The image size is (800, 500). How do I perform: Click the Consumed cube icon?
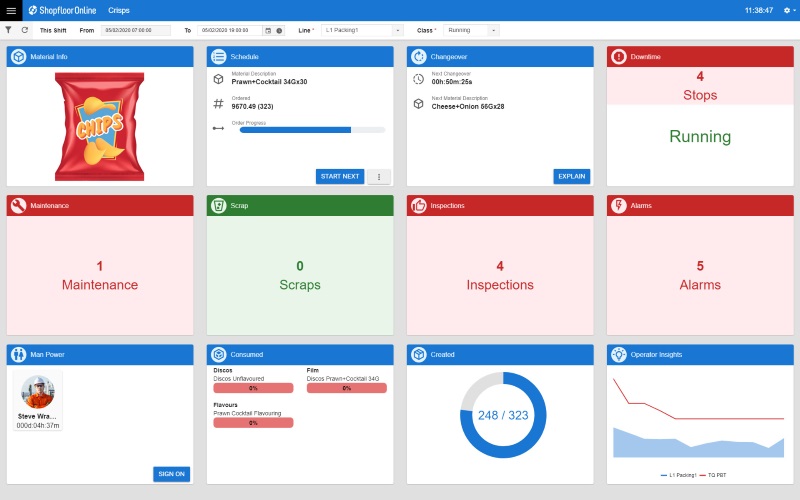pos(218,355)
